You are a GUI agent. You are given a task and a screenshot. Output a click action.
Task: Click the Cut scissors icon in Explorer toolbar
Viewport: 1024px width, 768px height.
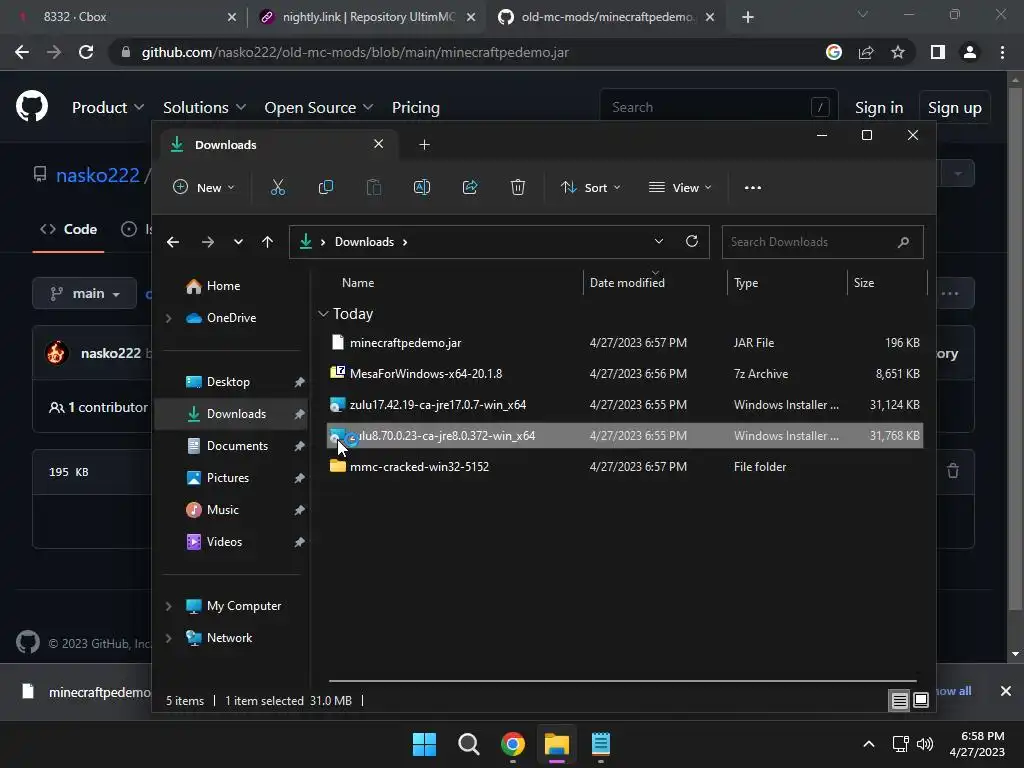pyautogui.click(x=278, y=187)
